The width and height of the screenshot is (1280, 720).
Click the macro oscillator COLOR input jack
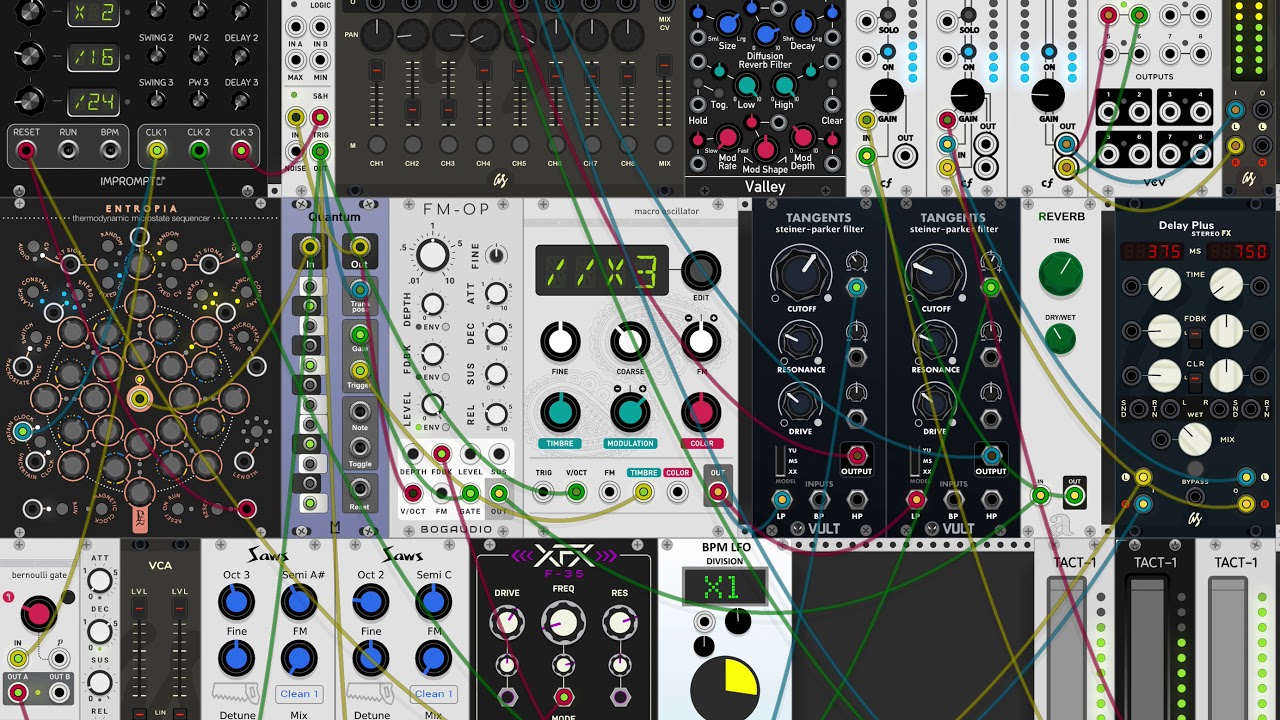click(678, 492)
